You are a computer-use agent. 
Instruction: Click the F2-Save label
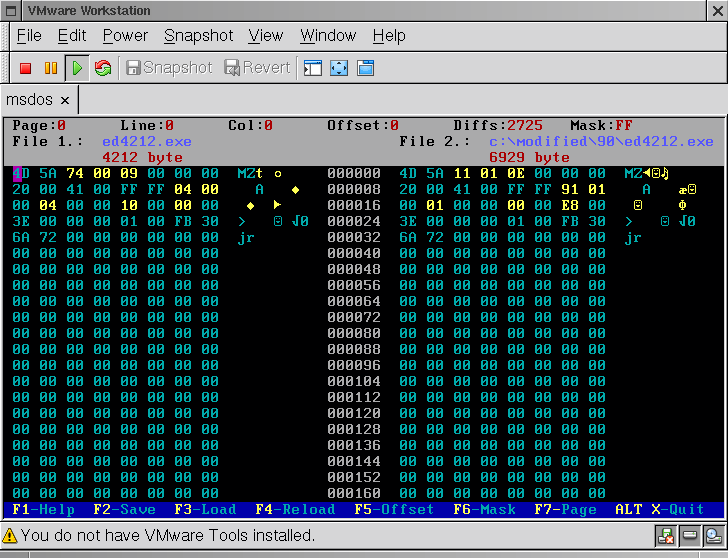tap(124, 510)
